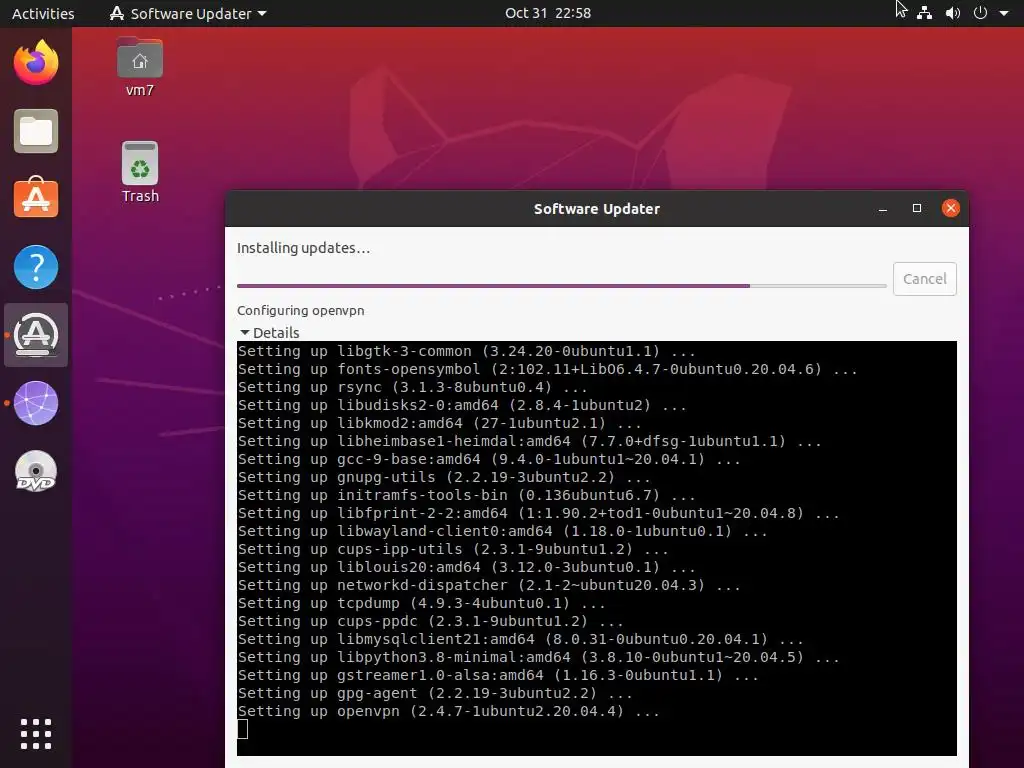Click the "Configuring openvpn" status text
Viewport: 1024px width, 768px height.
[x=300, y=310]
